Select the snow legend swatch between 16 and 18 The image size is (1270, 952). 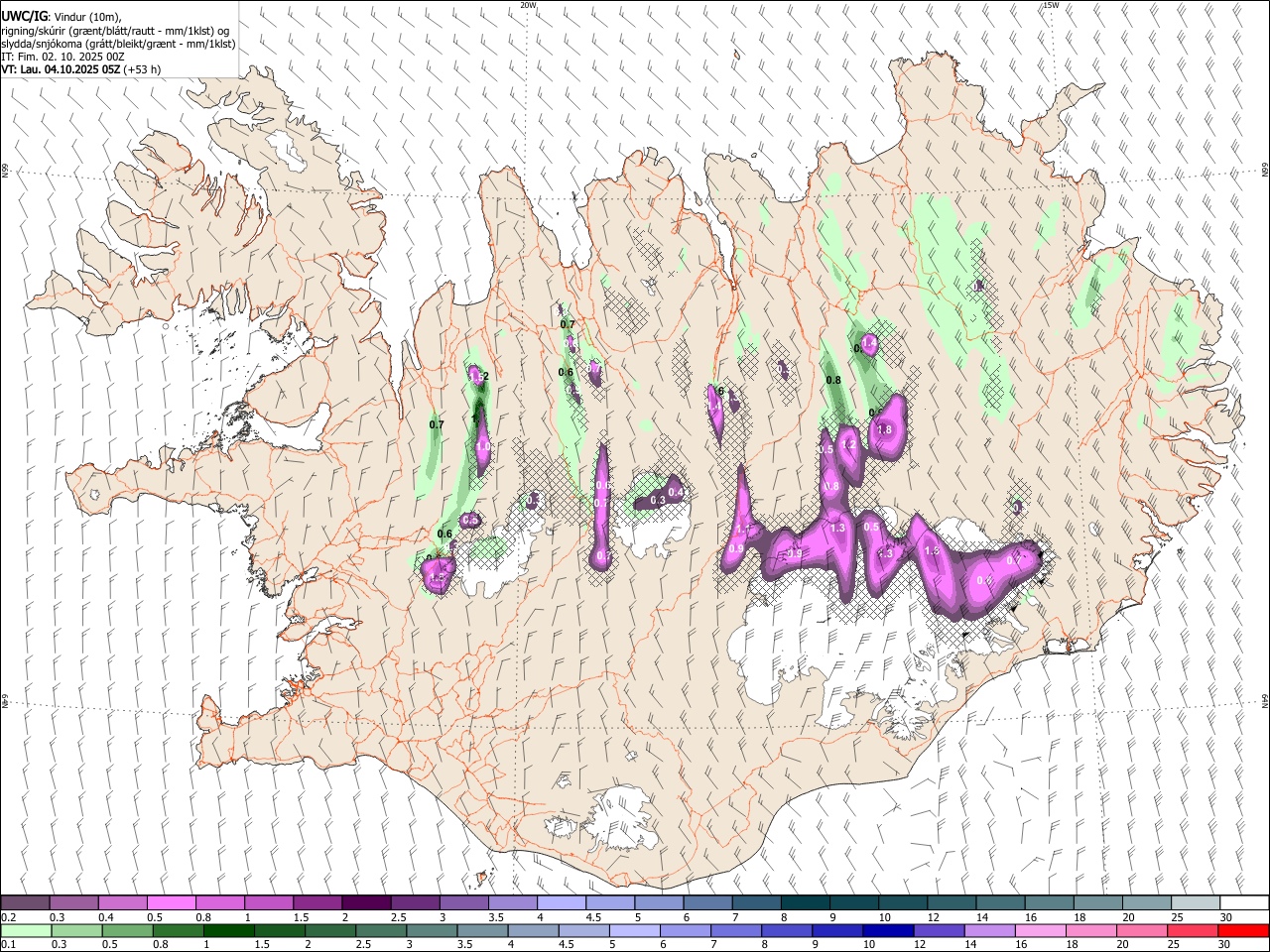1050,903
